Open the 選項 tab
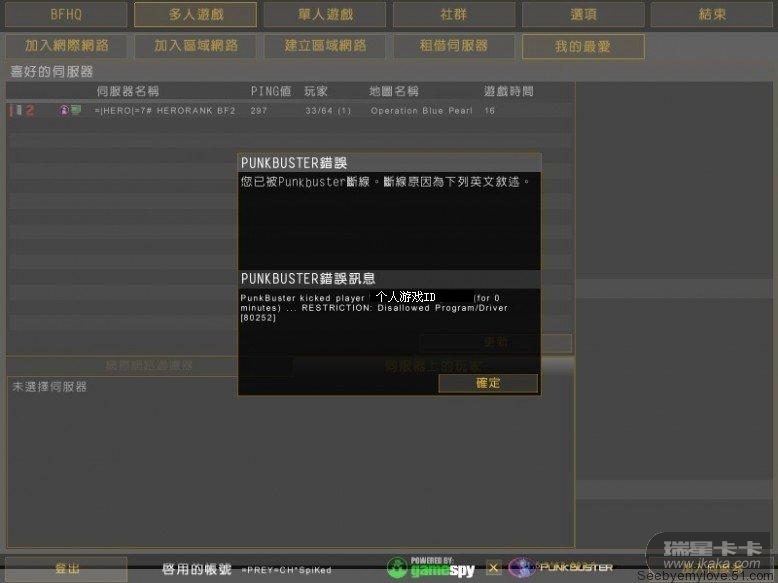The height and width of the screenshot is (583, 778). click(x=584, y=14)
